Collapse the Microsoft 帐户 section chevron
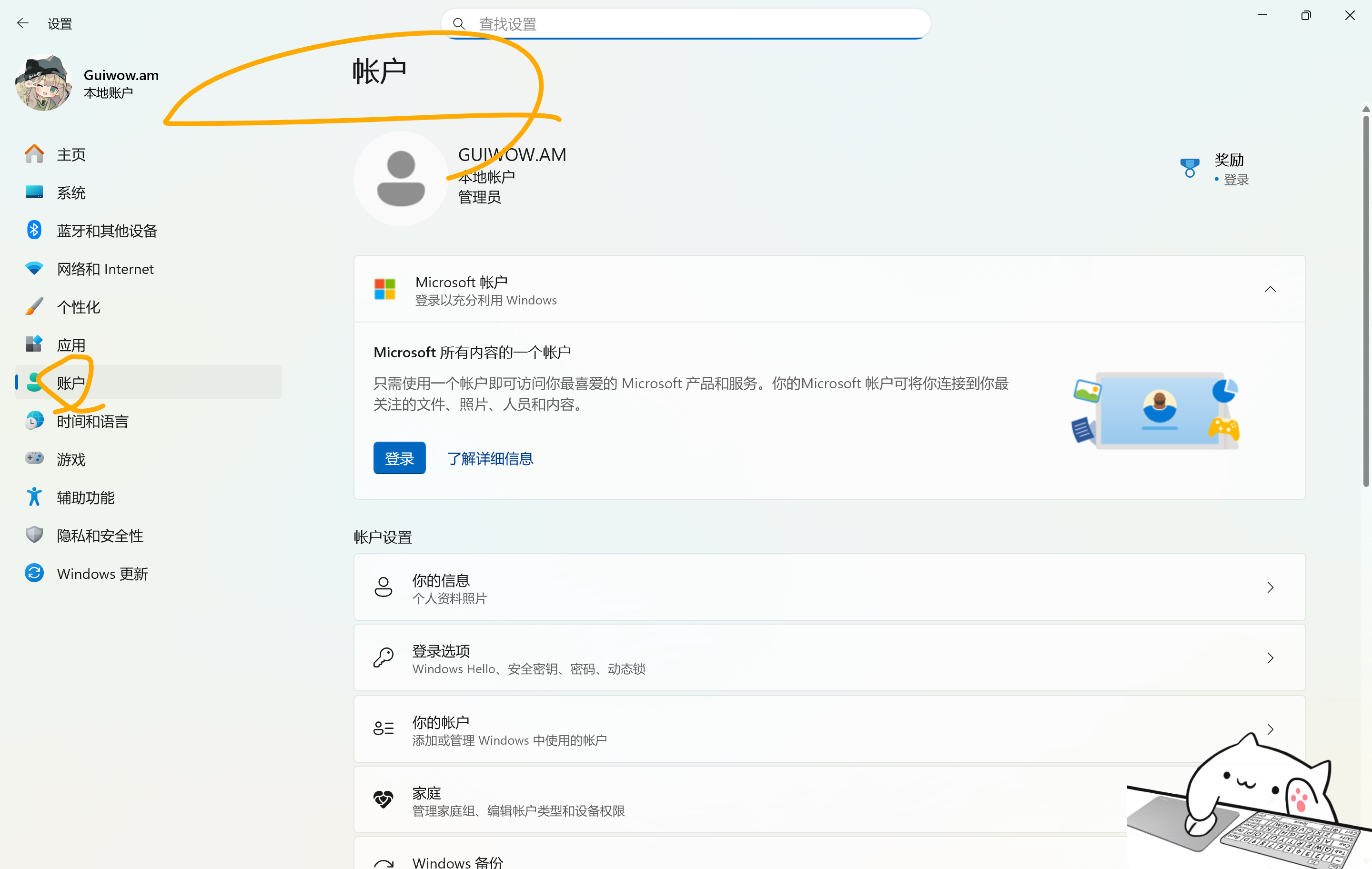Screen dimensions: 1372x869 pyautogui.click(x=1270, y=290)
